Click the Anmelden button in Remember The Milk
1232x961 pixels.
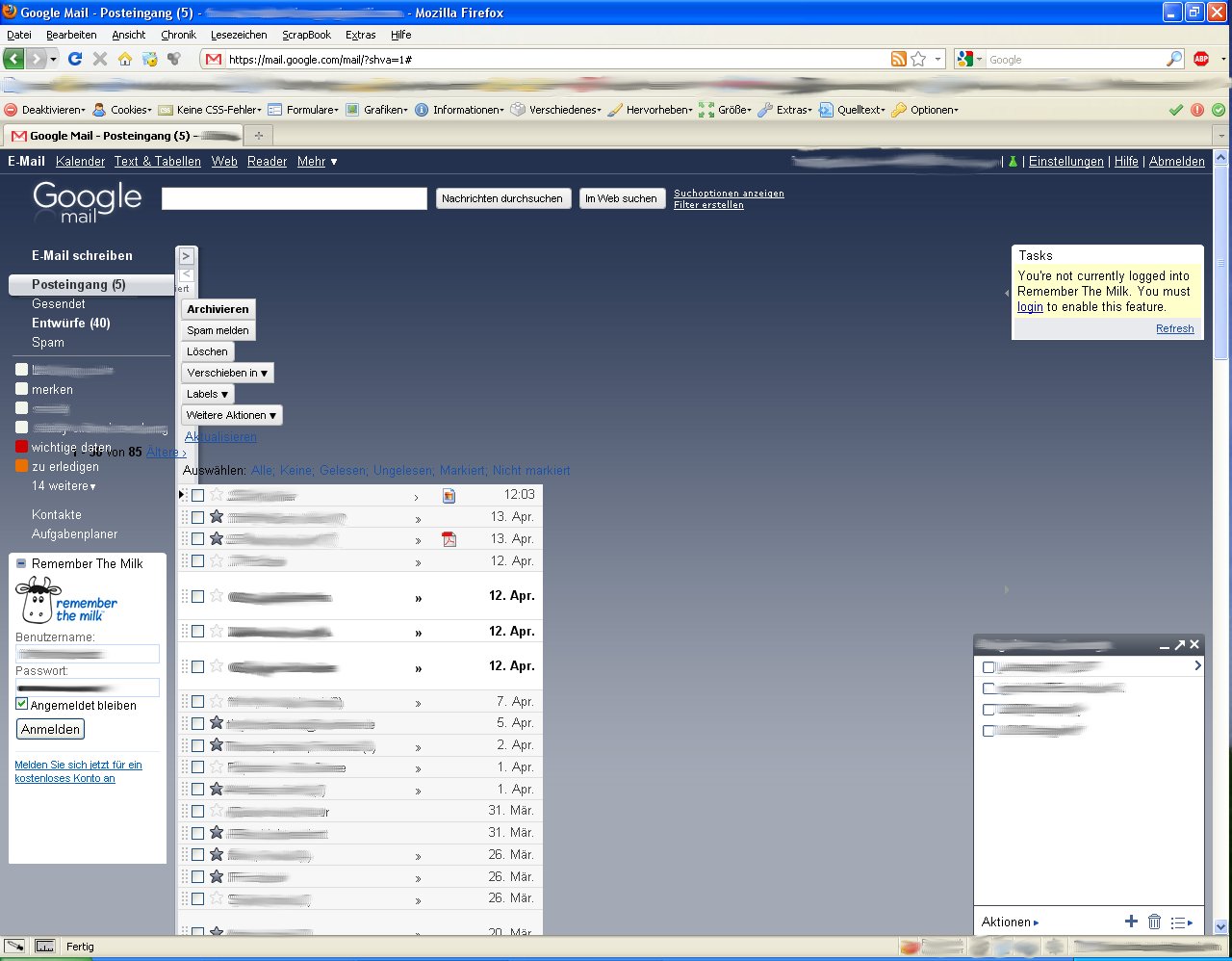click(x=50, y=729)
